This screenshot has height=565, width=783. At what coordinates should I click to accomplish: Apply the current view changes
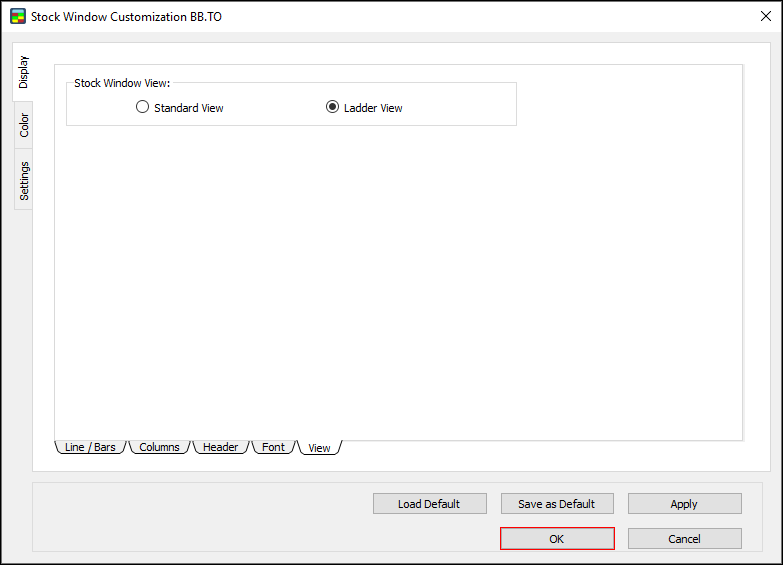pyautogui.click(x=684, y=504)
